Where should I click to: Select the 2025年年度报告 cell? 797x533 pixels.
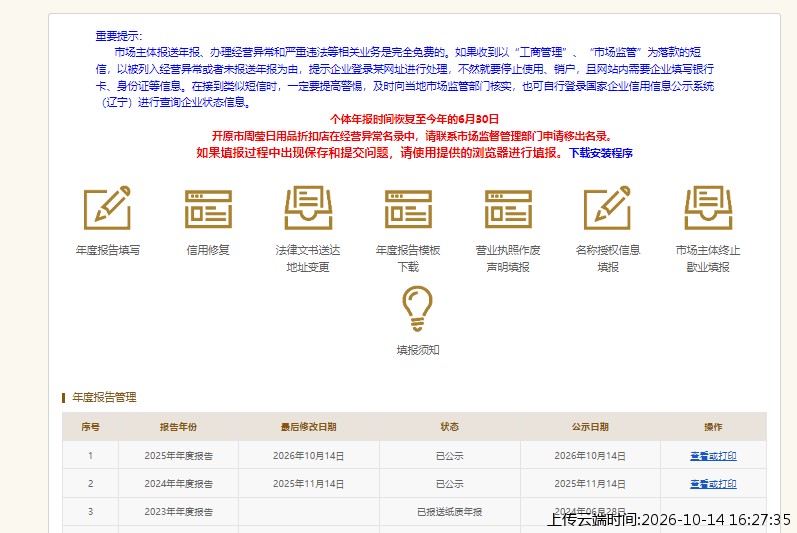click(178, 456)
